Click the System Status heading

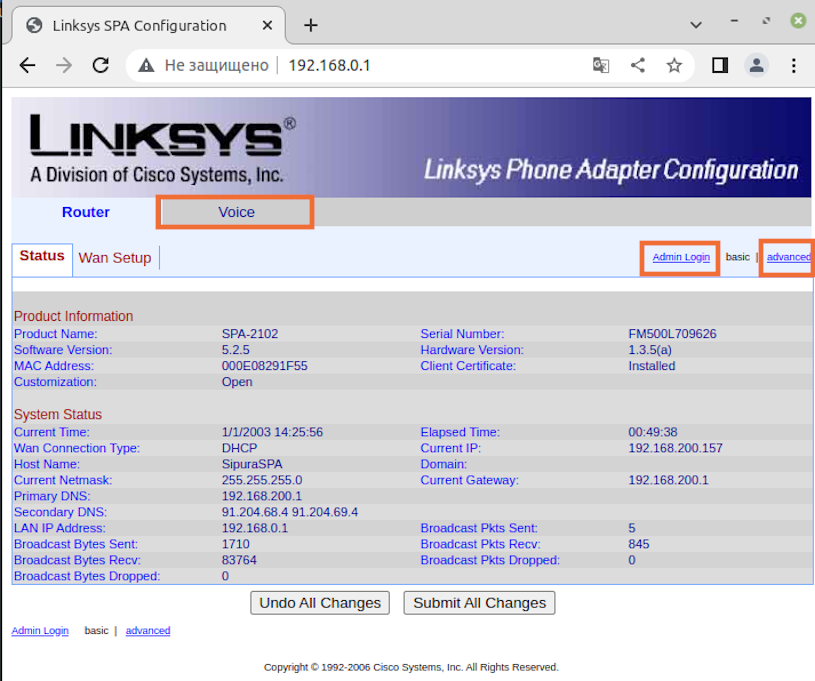58,414
